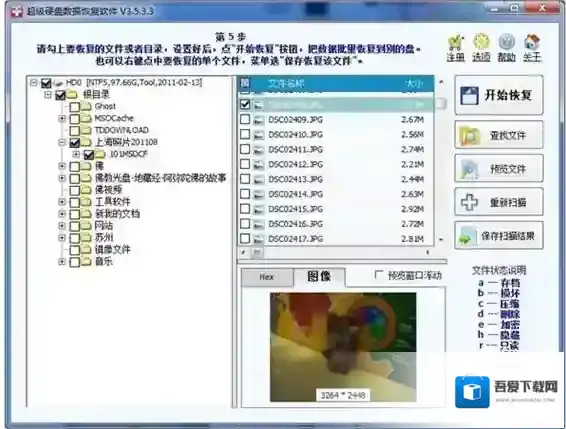Click the 预览文件 button
Image resolution: width=566 pixels, height=429 pixels.
point(498,169)
